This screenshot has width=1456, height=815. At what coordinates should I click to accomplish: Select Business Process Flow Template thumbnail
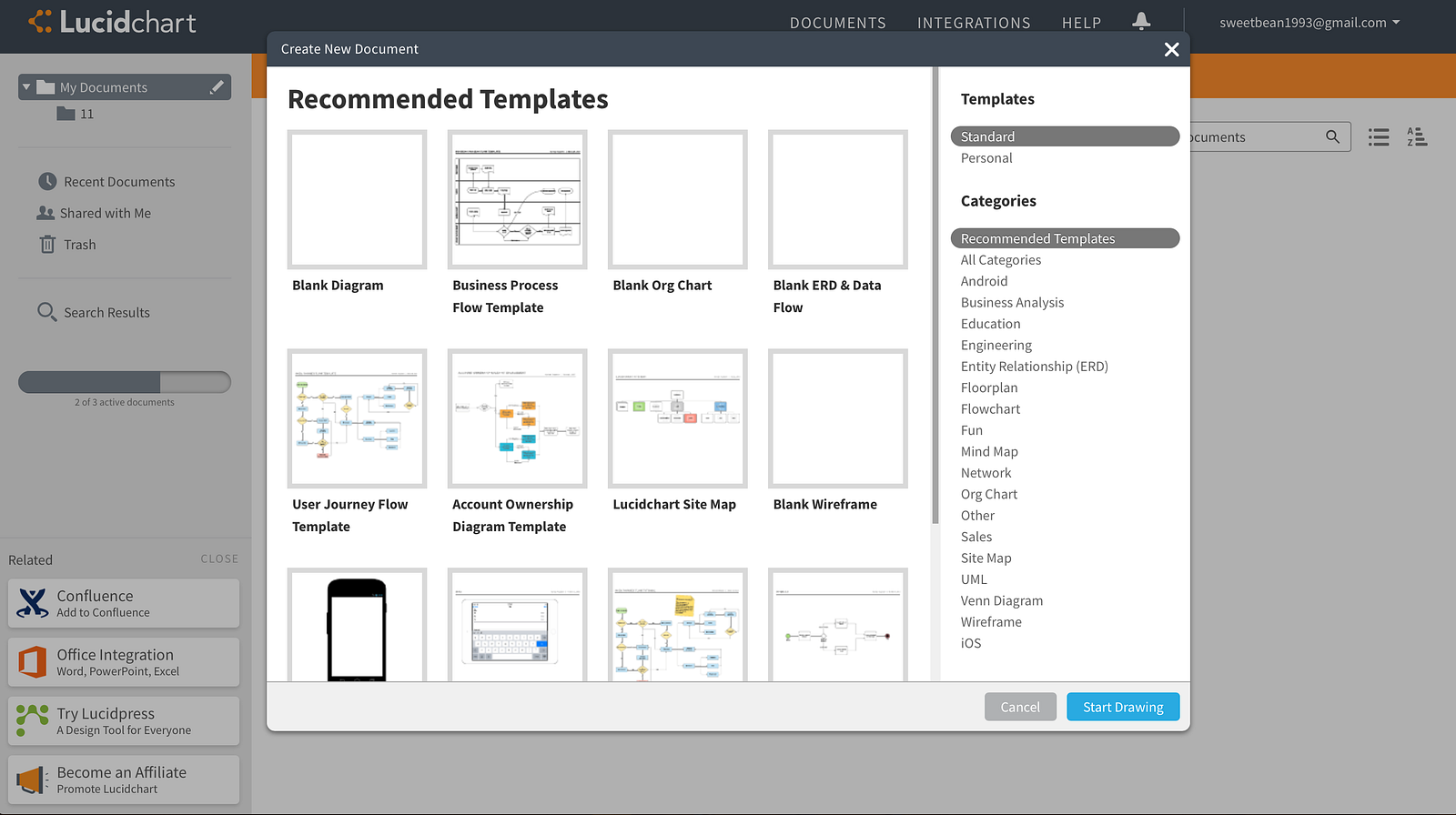pyautogui.click(x=517, y=199)
